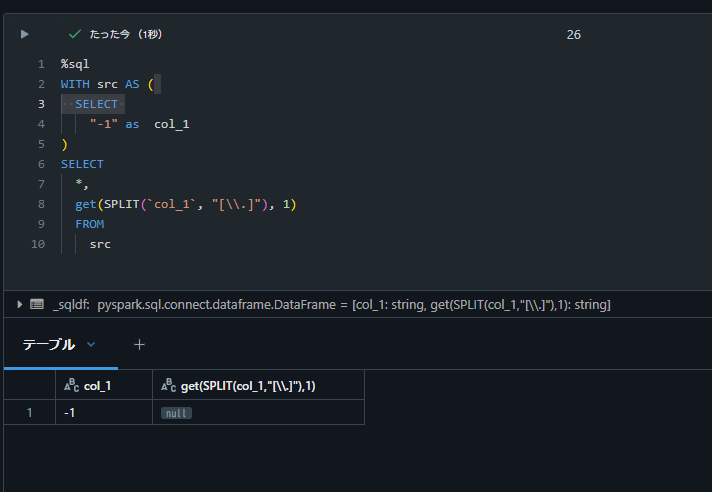Image resolution: width=712 pixels, height=492 pixels.
Task: Click the closing parenthesis on line 5
Action: pos(64,144)
